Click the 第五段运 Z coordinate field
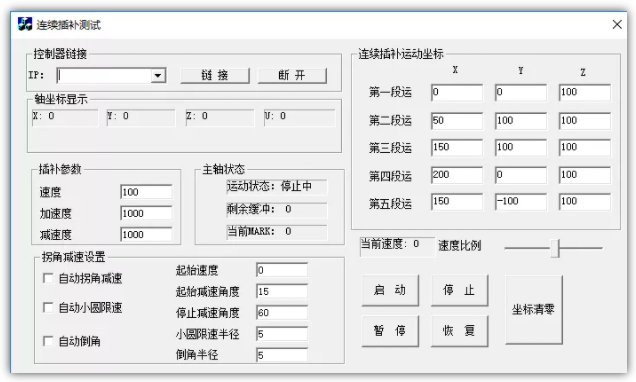 584,202
